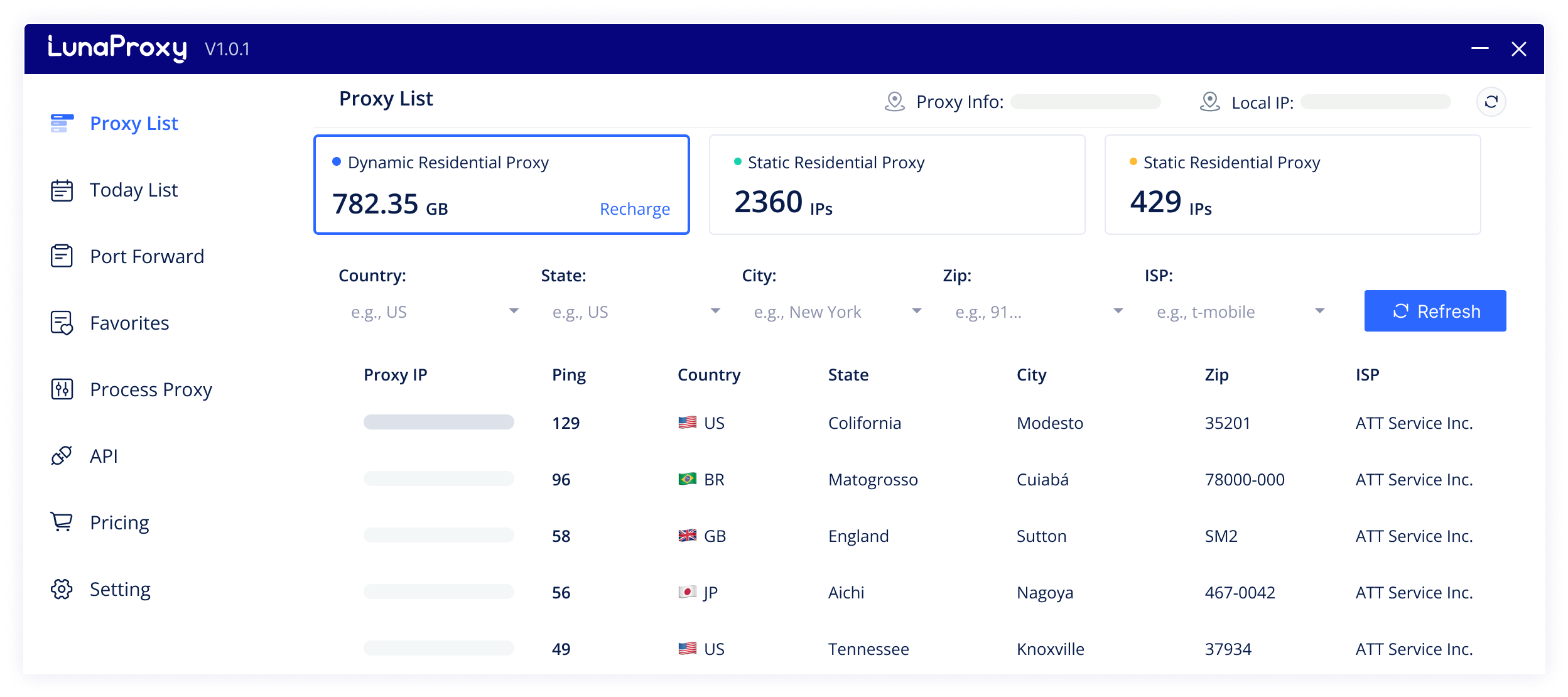Select the Dynamic Residential Proxy card
Viewport: 1568px width, 697px height.
pyautogui.click(x=501, y=185)
